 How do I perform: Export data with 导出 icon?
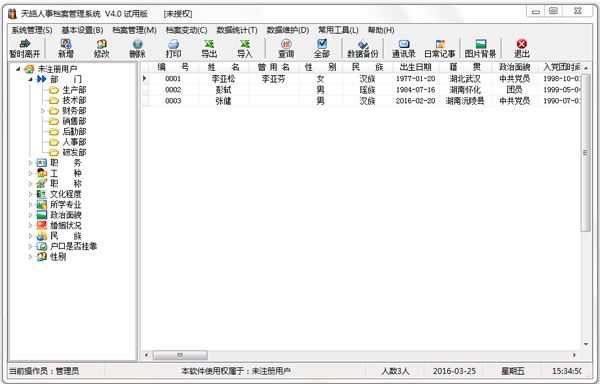point(209,49)
